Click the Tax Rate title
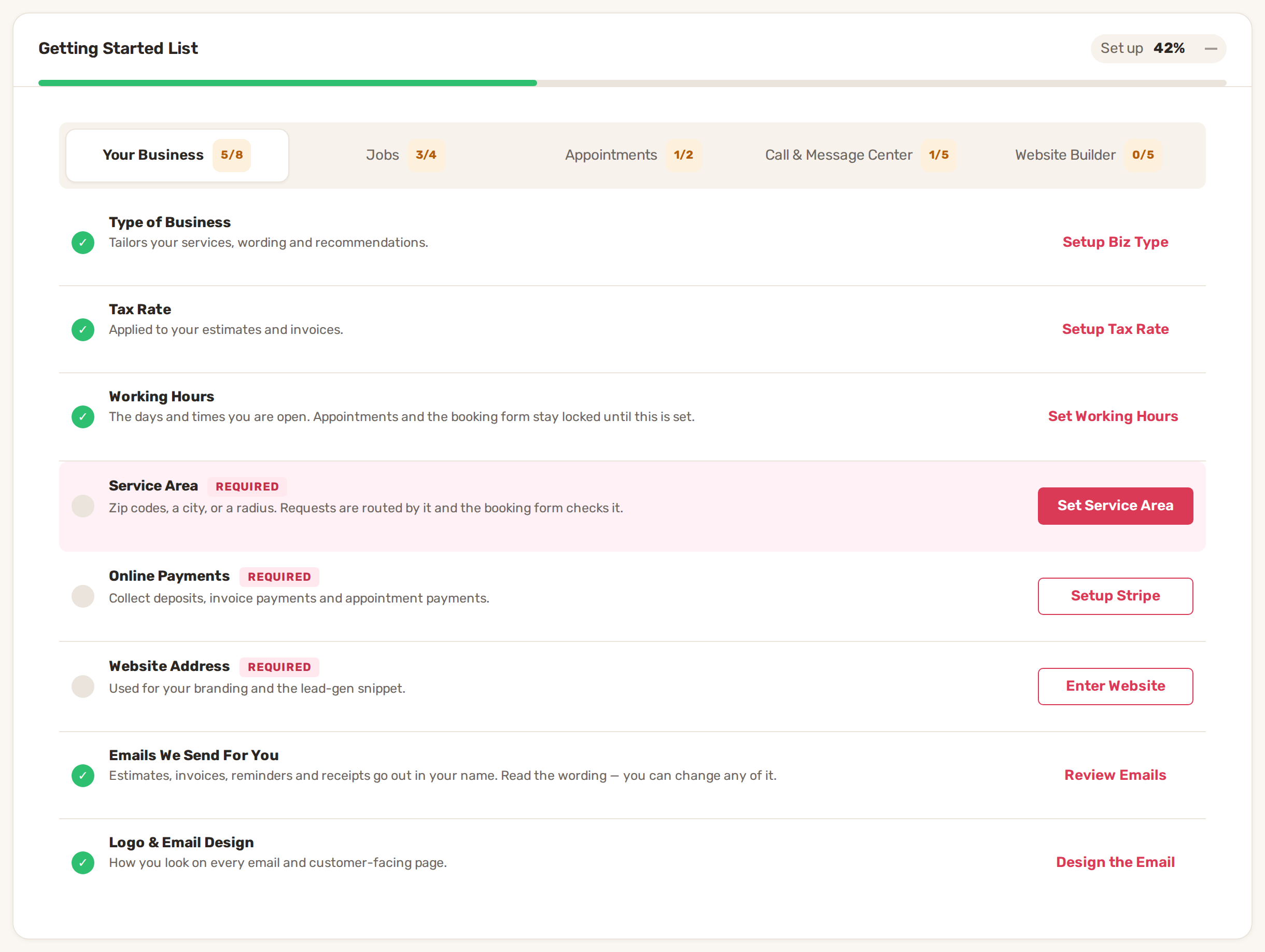 (140, 309)
